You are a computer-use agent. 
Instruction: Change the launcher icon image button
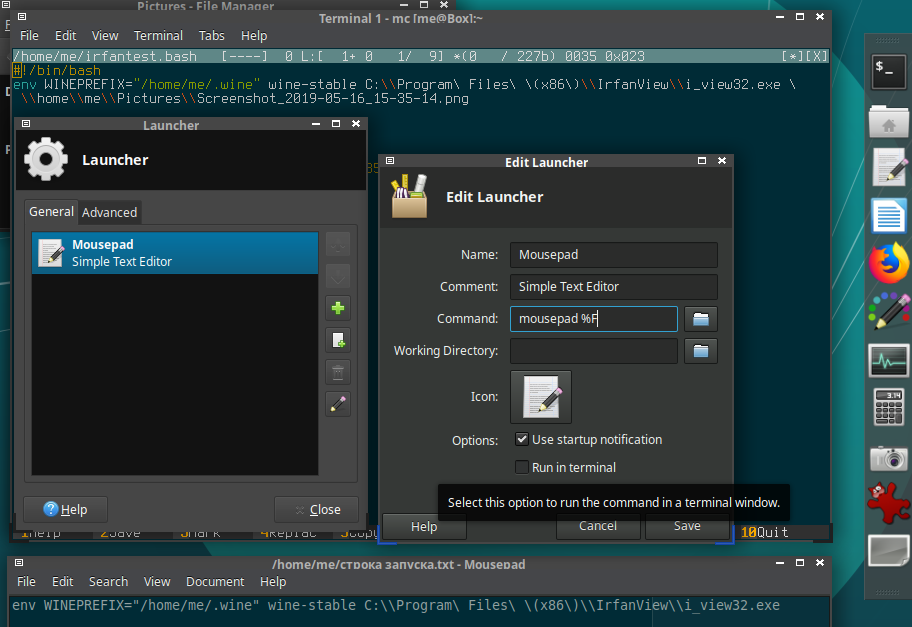[x=541, y=397]
